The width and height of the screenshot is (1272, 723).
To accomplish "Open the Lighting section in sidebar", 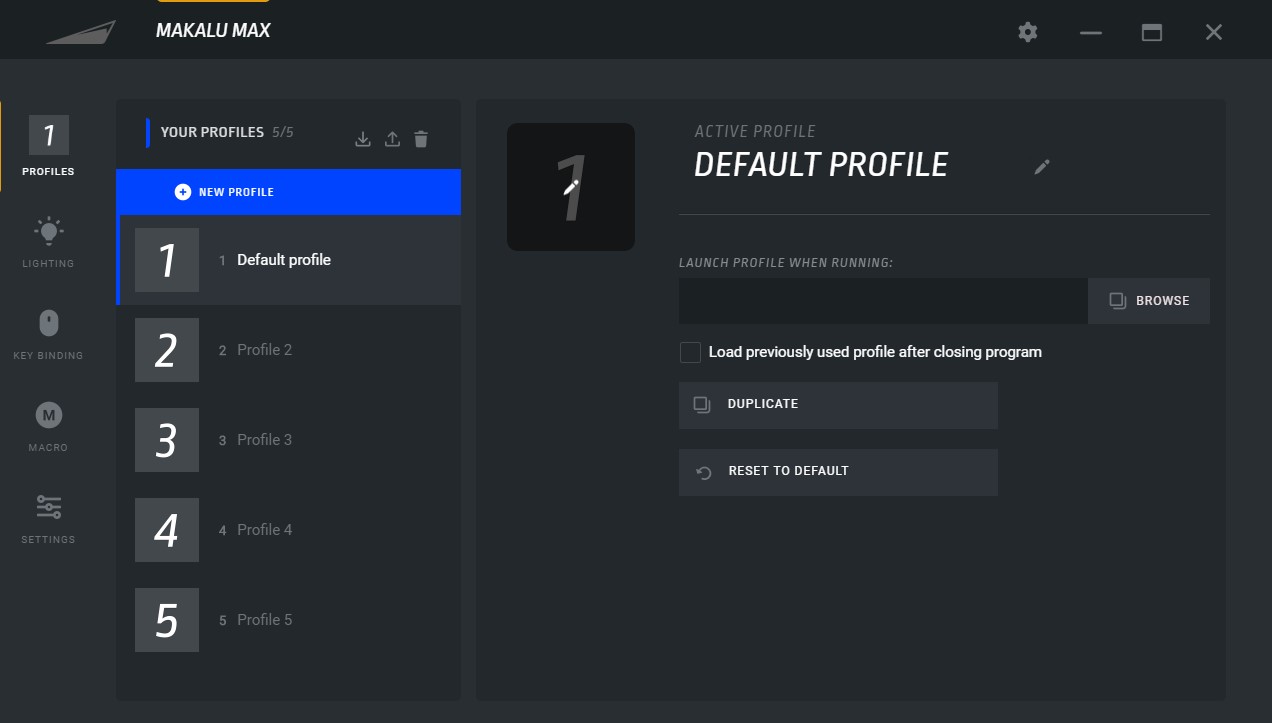I will [48, 241].
